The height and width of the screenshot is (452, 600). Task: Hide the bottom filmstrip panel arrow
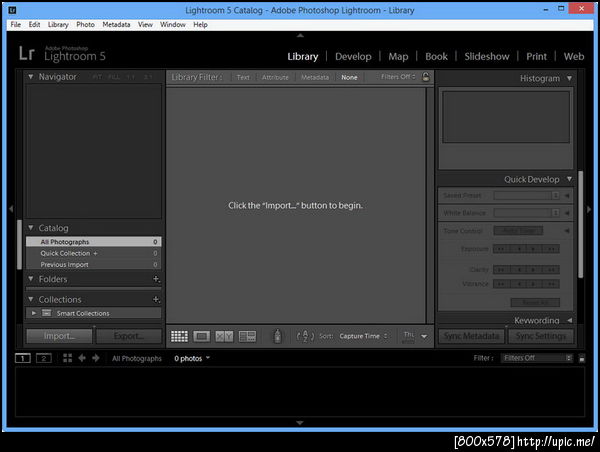pyautogui.click(x=300, y=423)
